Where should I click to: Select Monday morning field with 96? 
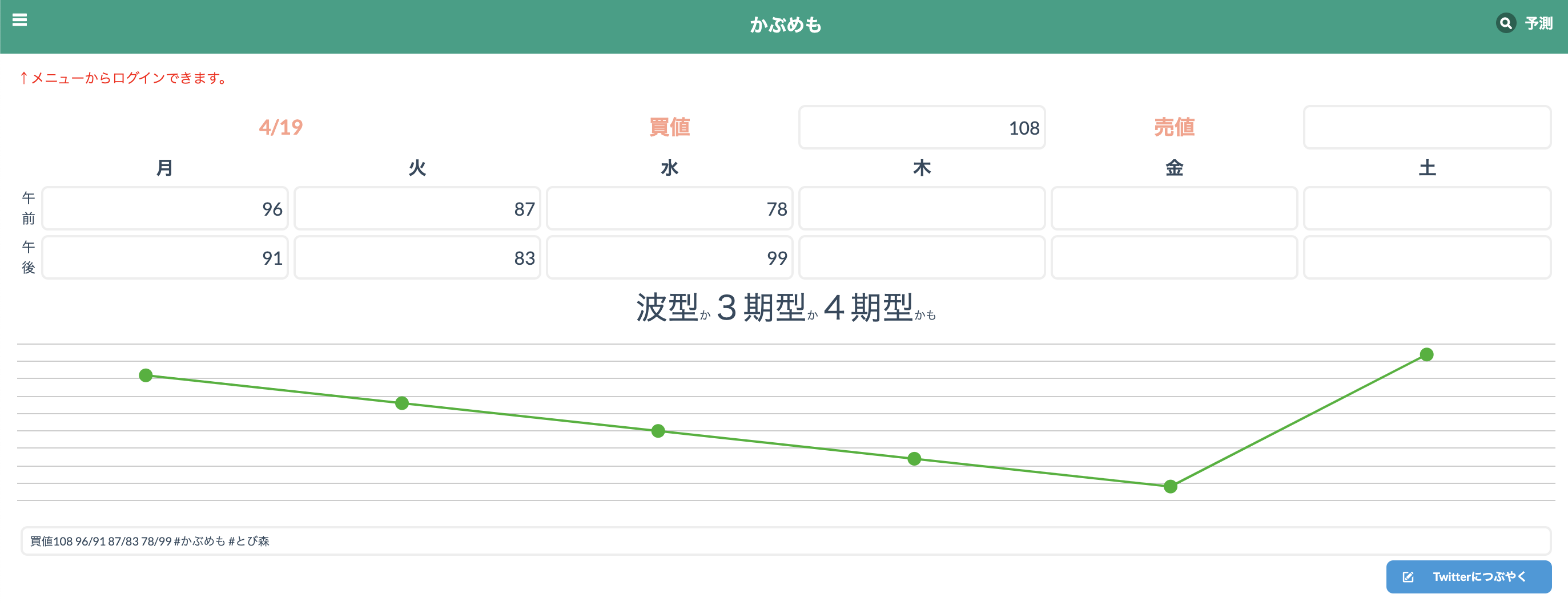click(x=165, y=209)
